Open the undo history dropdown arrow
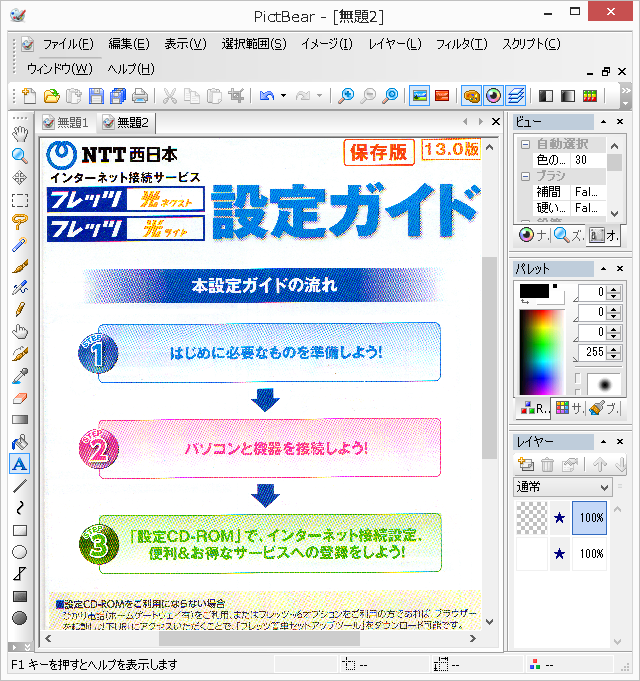 [284, 96]
